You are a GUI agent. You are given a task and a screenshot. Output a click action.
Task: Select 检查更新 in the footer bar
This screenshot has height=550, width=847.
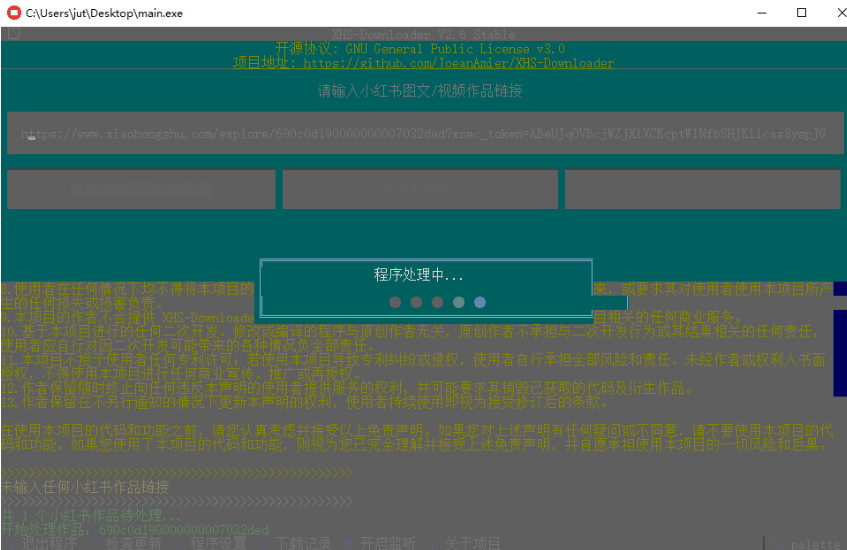click(x=126, y=543)
